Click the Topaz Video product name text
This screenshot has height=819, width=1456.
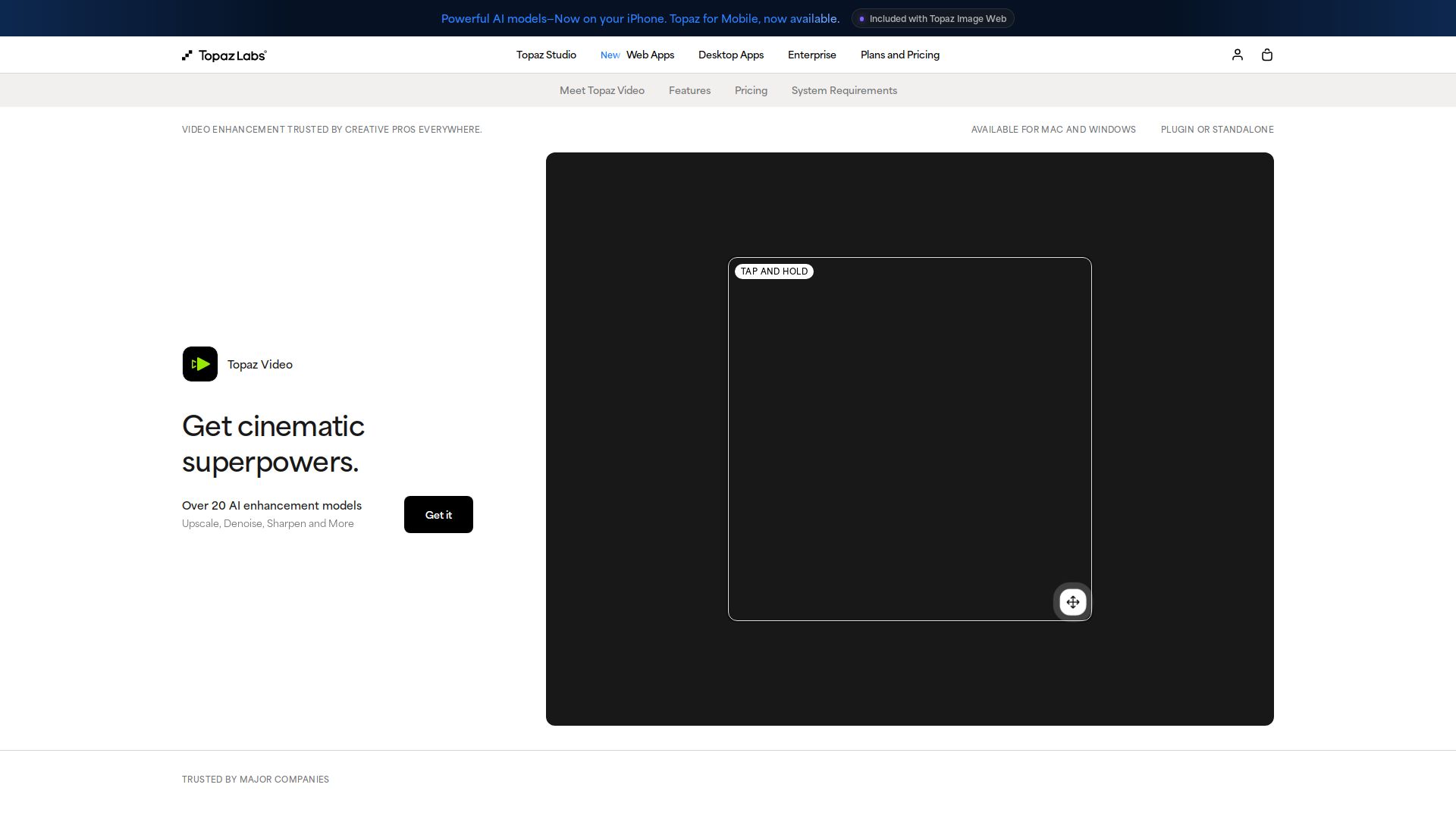(x=260, y=365)
